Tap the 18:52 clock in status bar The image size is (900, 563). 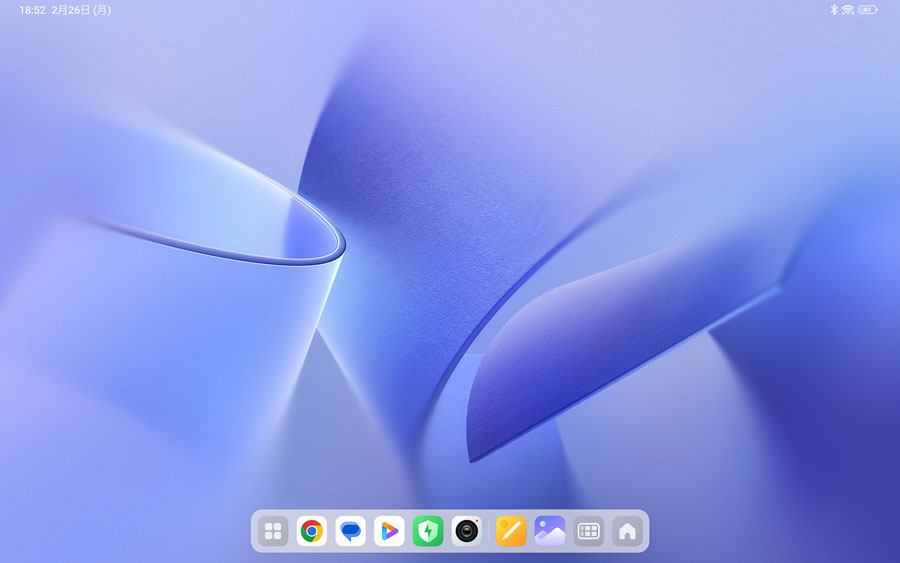(31, 10)
